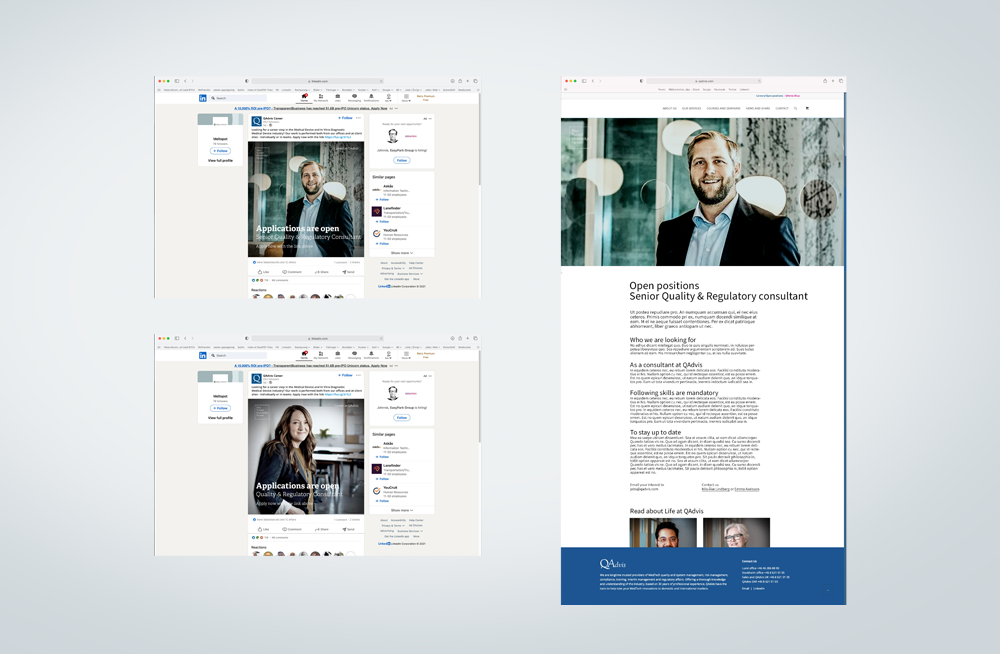Open the Work dropdown above the bearded man's post
Screen dimensions: 1000x654
click(x=407, y=97)
